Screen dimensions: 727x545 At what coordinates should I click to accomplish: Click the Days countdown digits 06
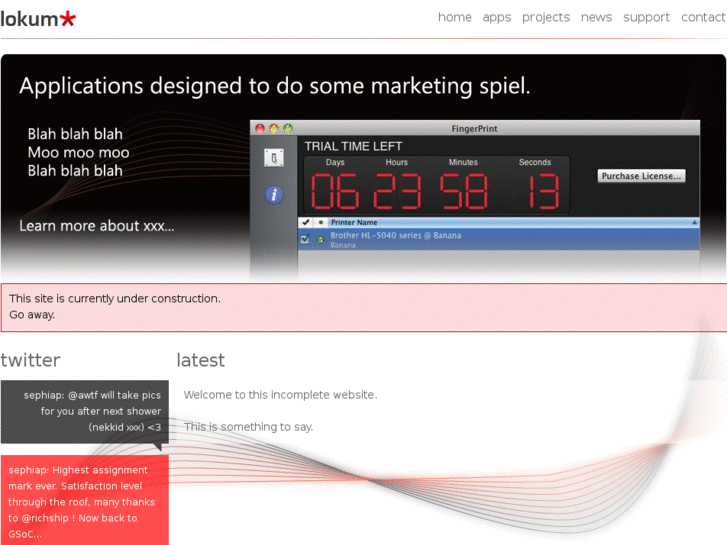pyautogui.click(x=335, y=191)
